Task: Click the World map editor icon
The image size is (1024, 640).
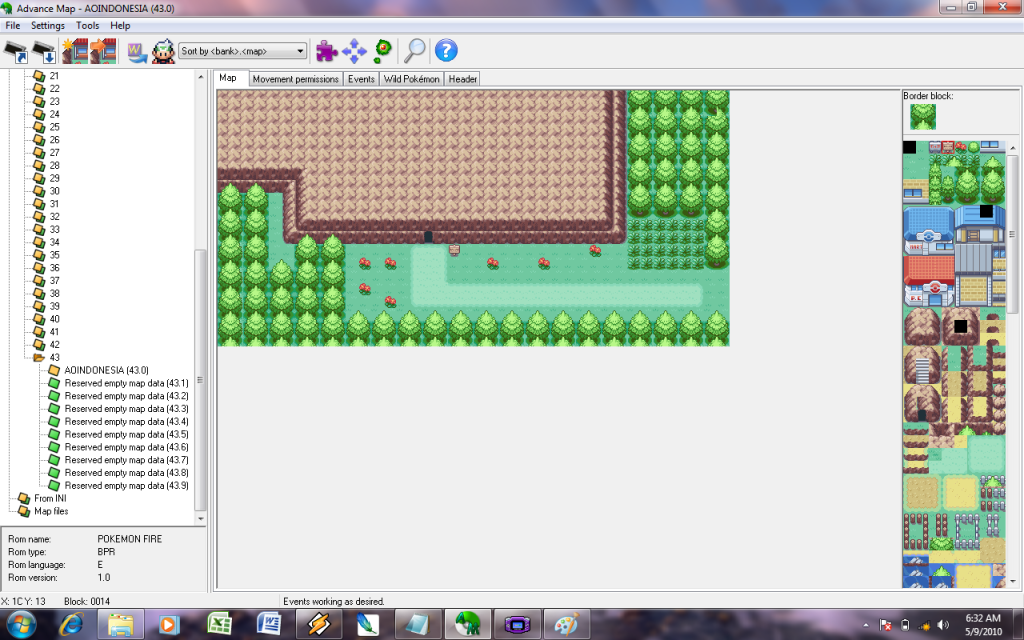Action: click(137, 52)
